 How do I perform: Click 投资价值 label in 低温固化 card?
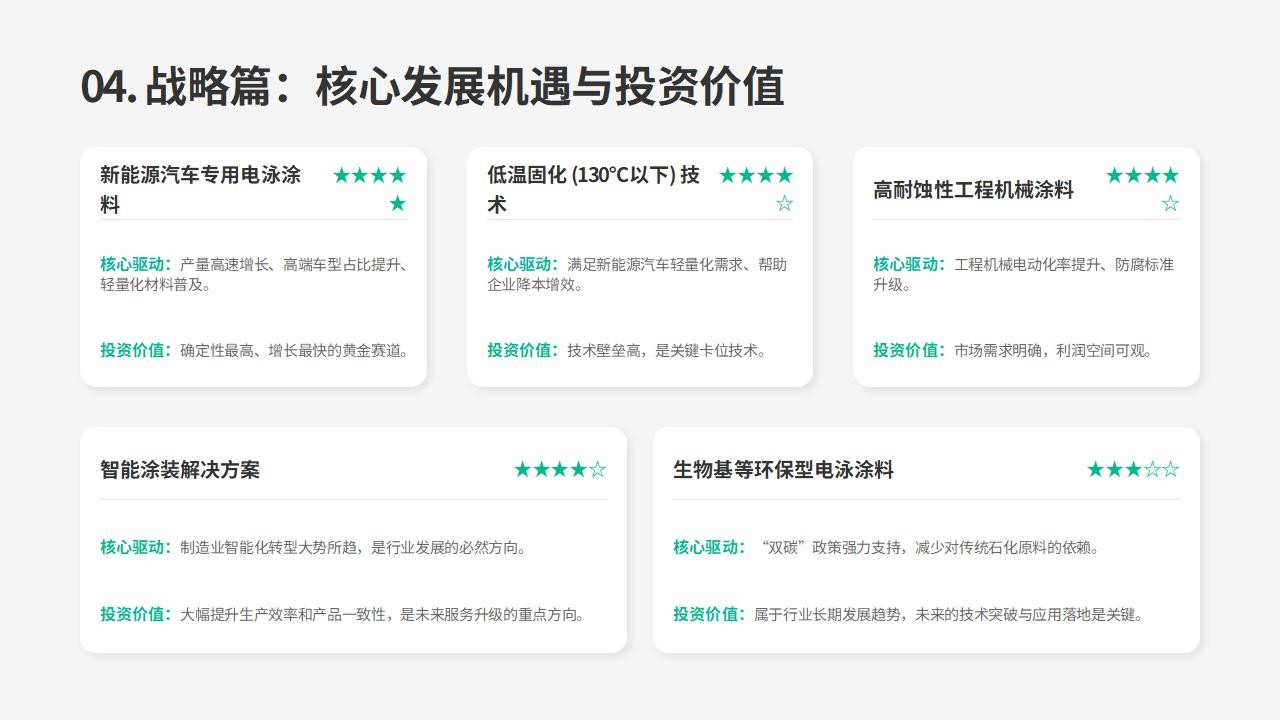coord(522,351)
